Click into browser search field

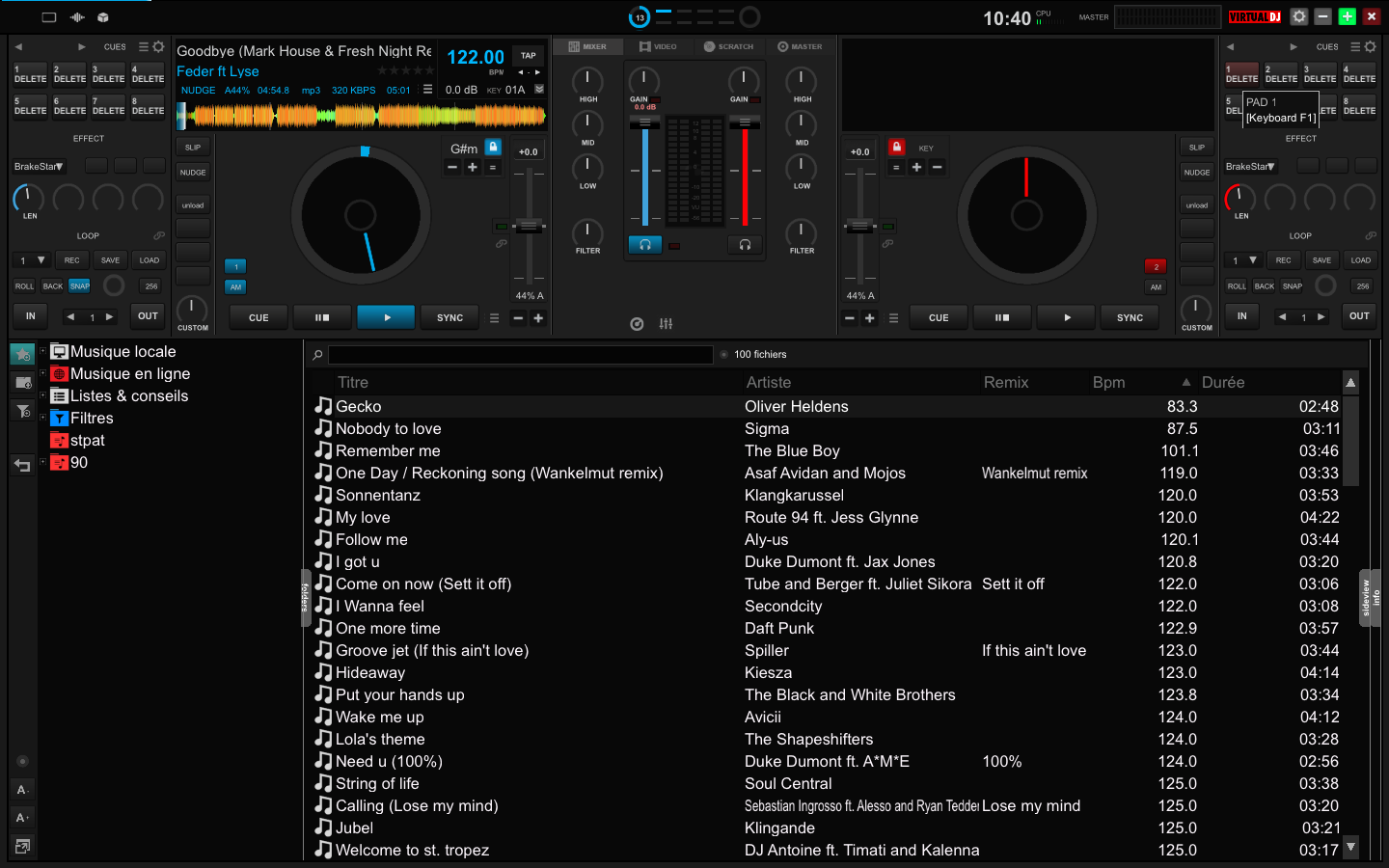[x=521, y=355]
